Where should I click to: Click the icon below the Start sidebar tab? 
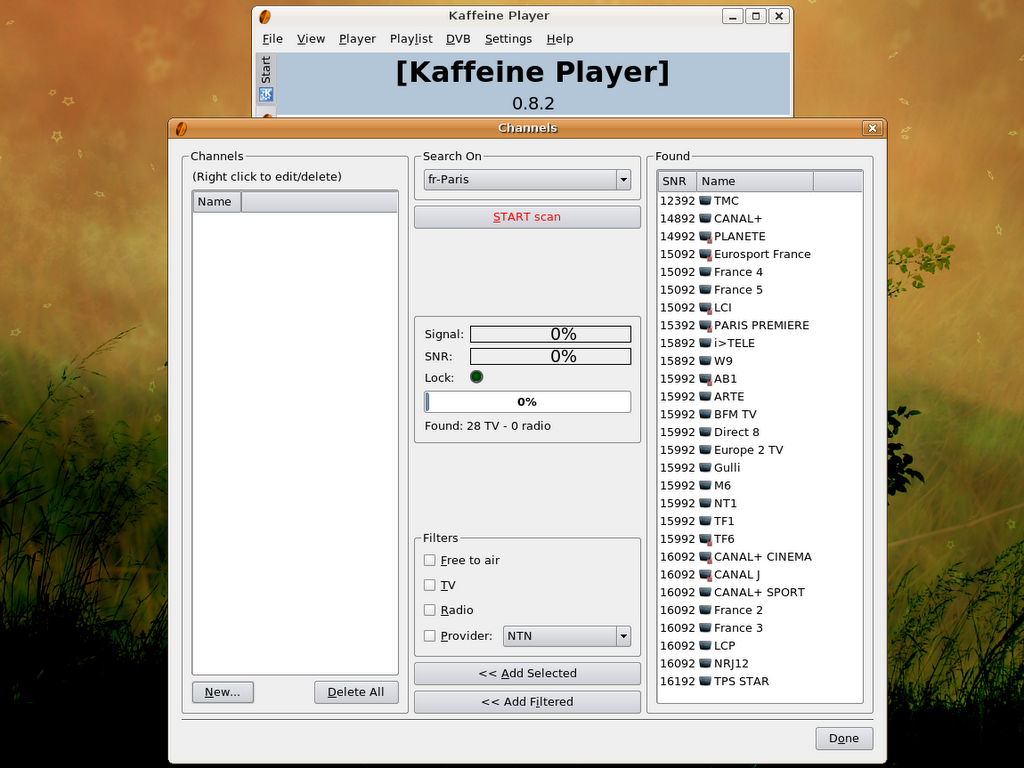[266, 95]
